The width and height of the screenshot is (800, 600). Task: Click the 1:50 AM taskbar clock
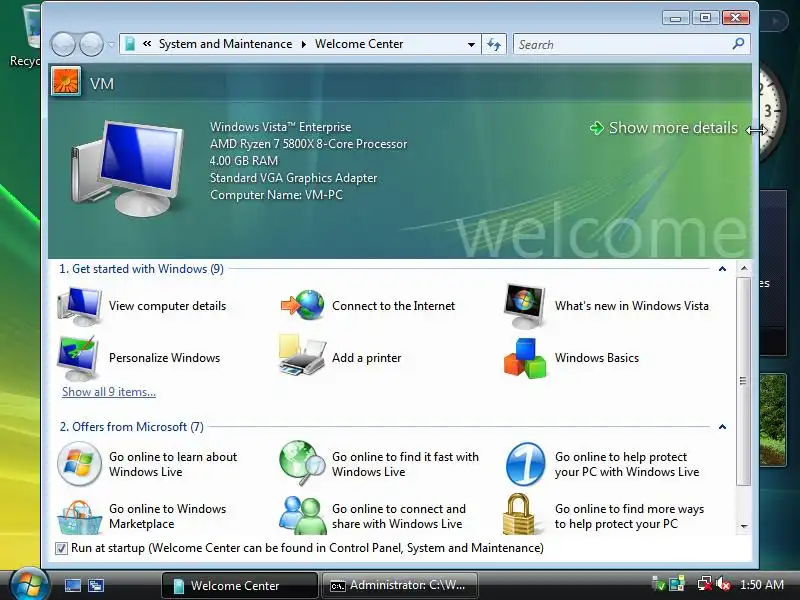(762, 585)
